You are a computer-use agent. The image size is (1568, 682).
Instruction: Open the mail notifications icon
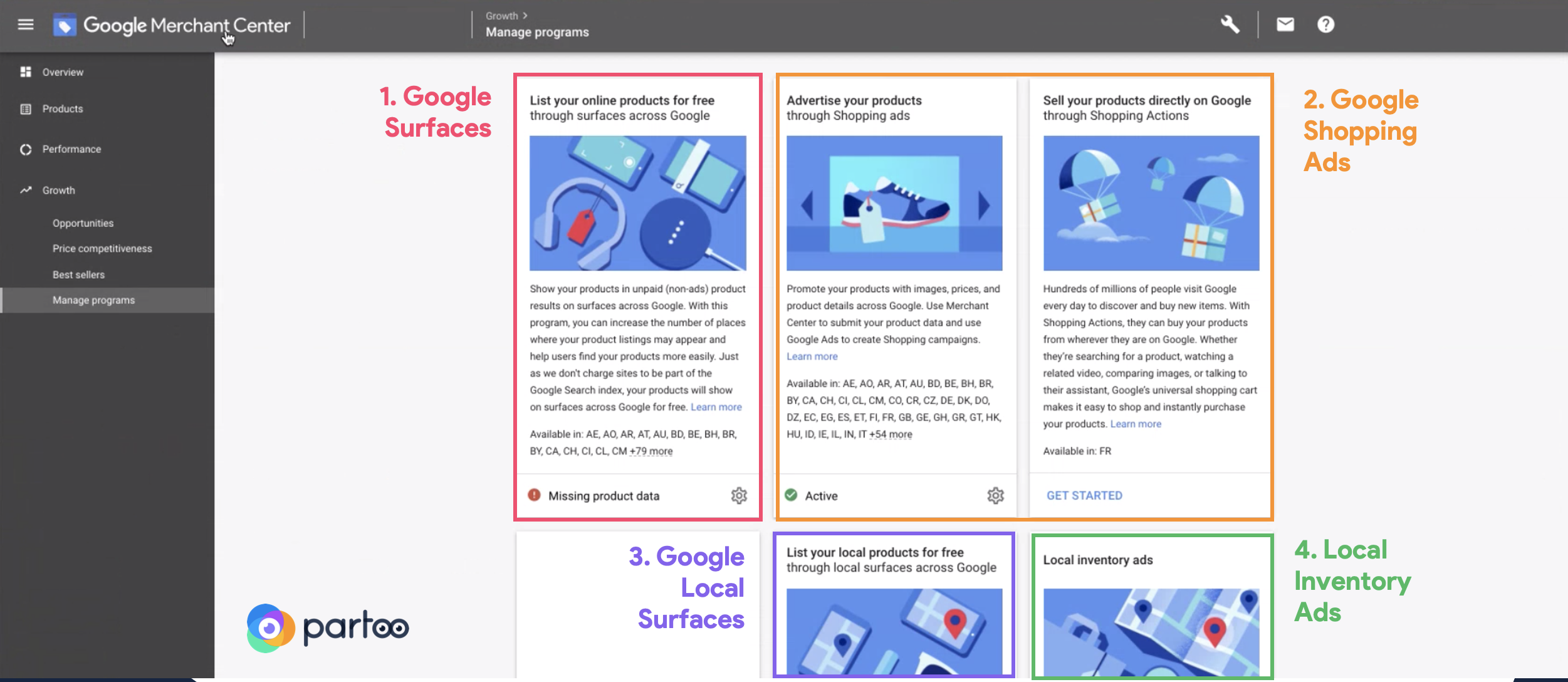1285,24
